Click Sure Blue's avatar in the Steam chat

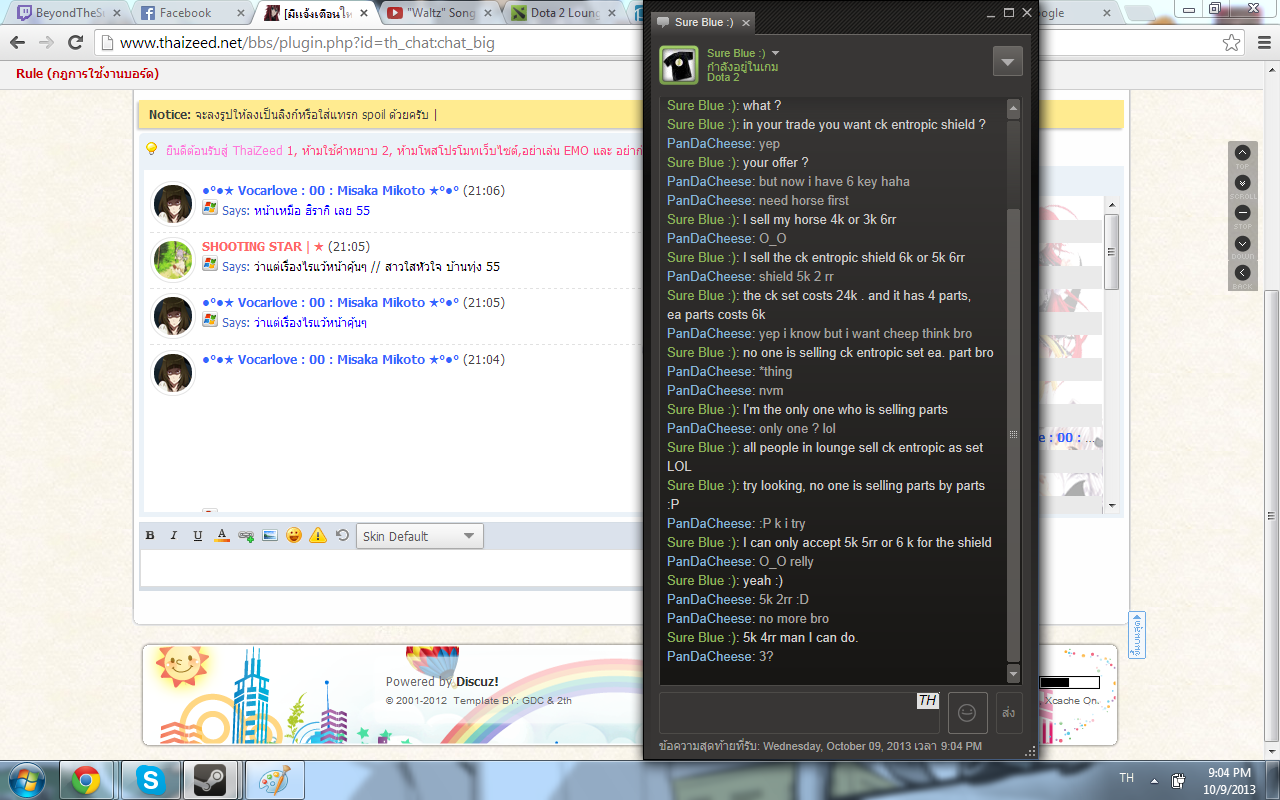tap(679, 65)
